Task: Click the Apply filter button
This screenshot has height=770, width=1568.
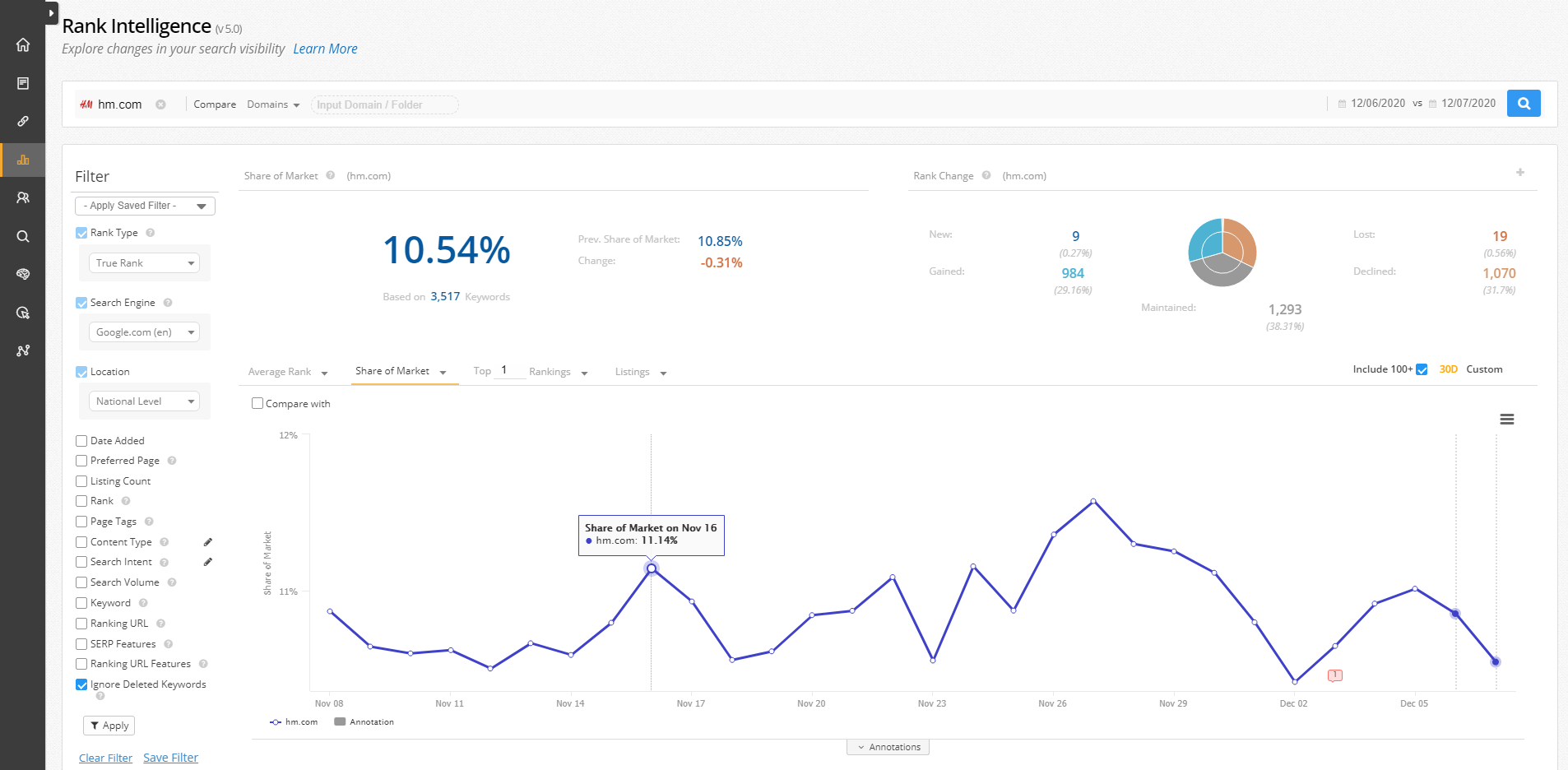Action: click(109, 726)
